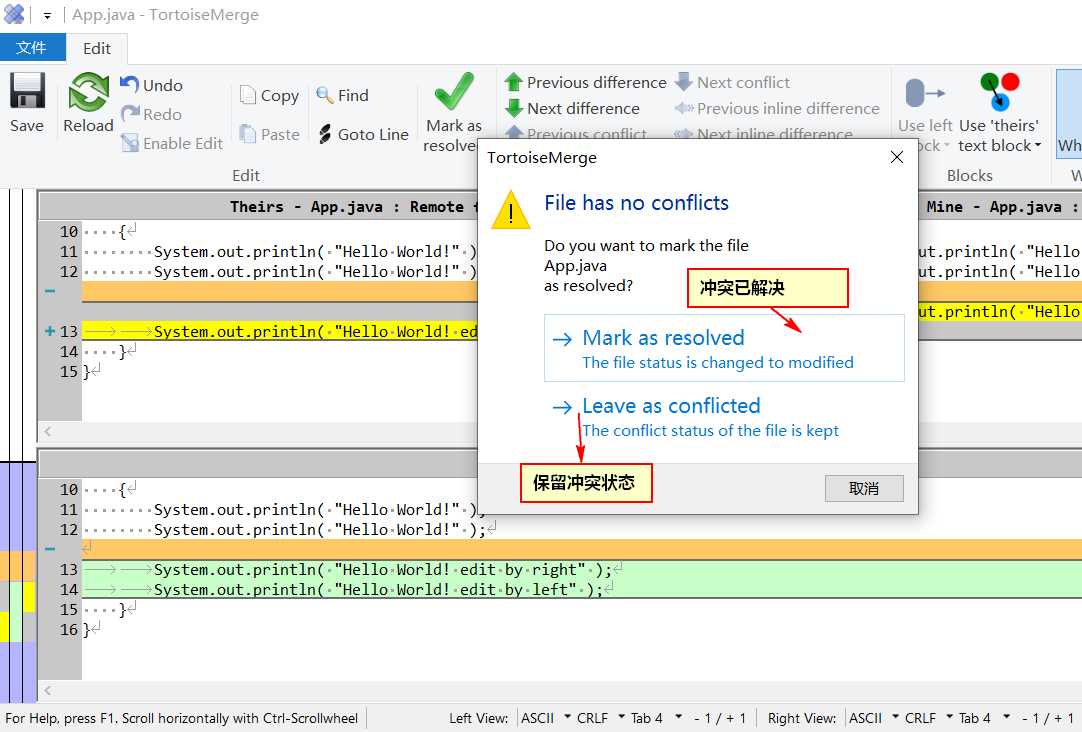Open Goto Line
Screen dimensions: 1082x732
coord(363,134)
